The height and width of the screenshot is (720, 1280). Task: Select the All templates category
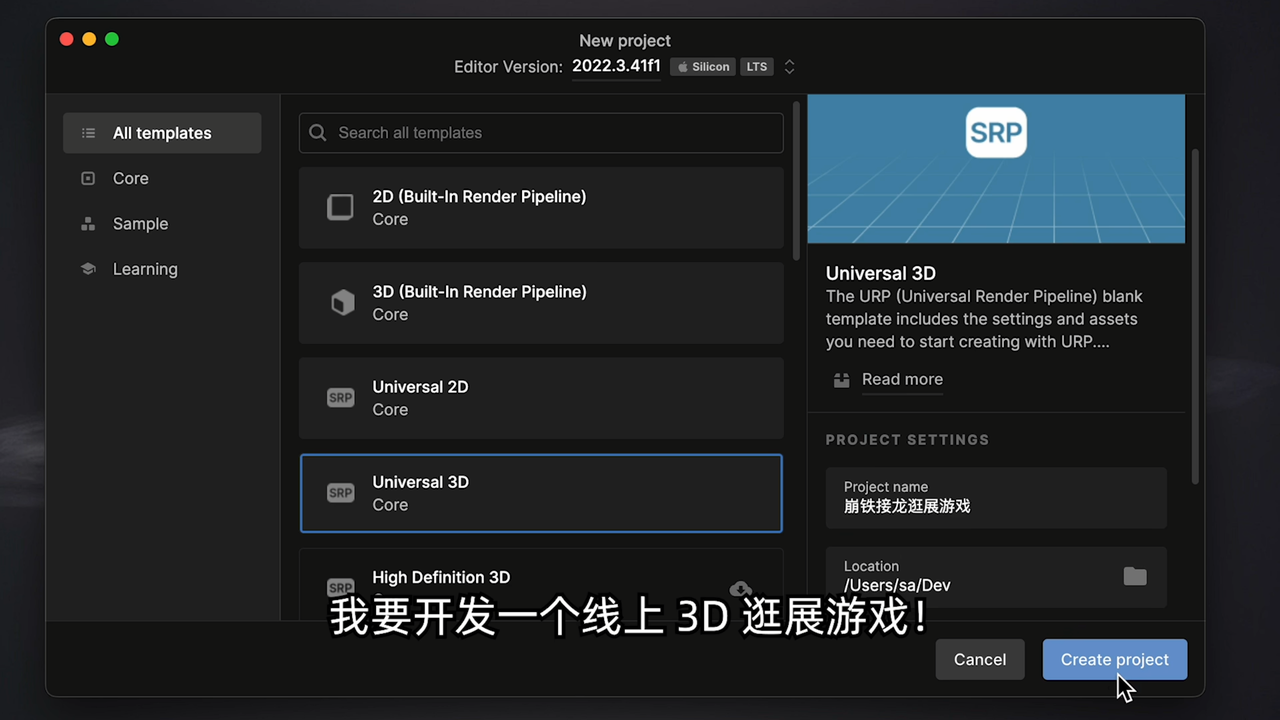(162, 133)
